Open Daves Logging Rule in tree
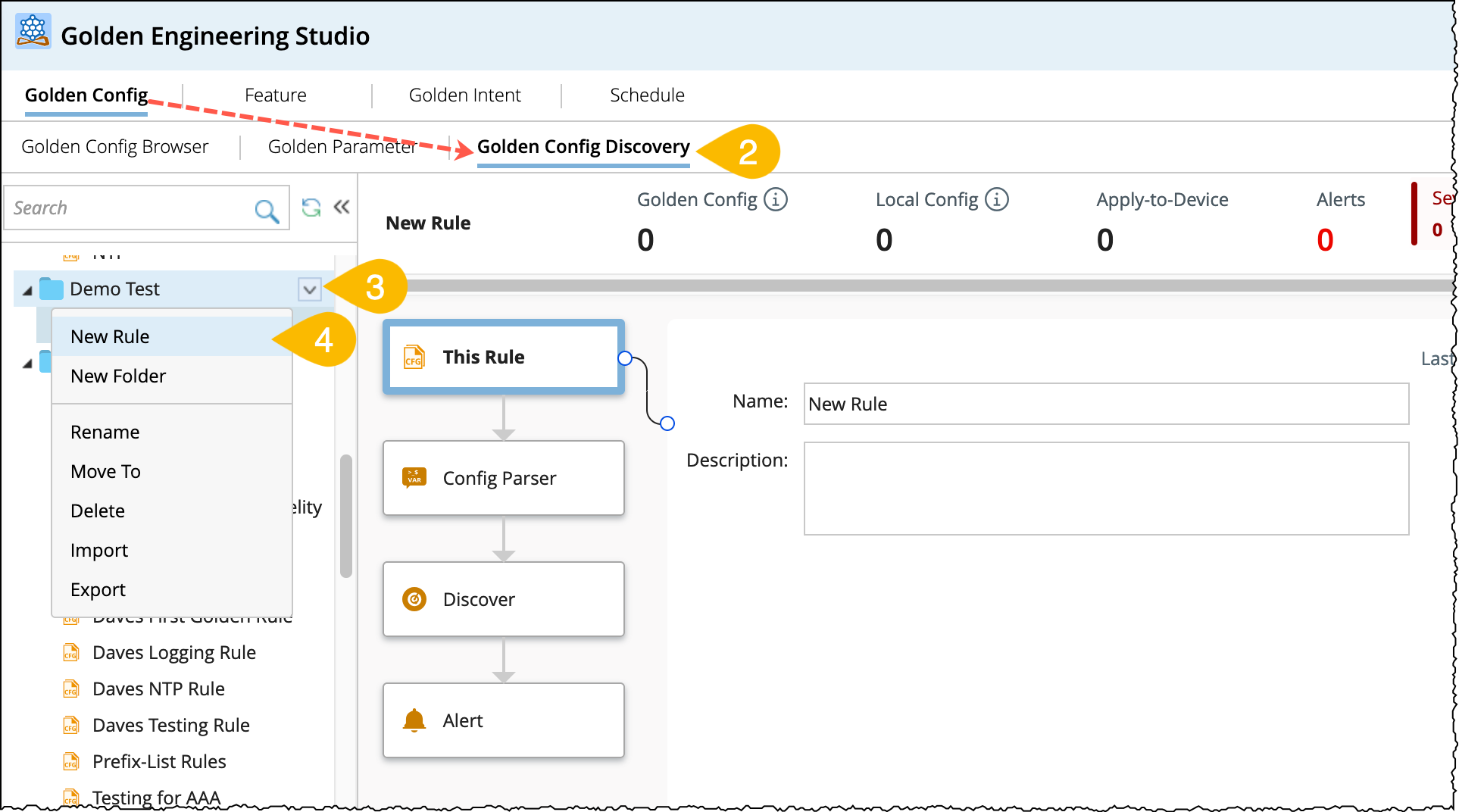1459x812 pixels. coord(173,653)
